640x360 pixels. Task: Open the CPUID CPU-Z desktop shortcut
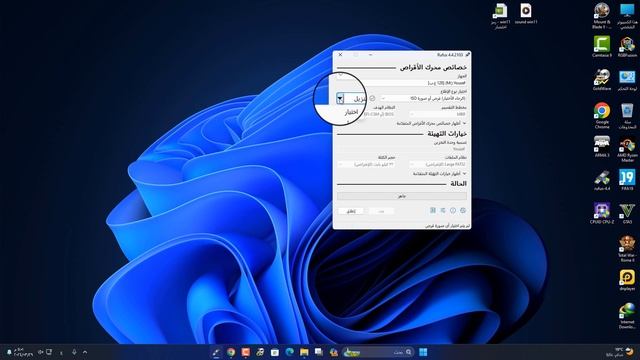tap(602, 213)
